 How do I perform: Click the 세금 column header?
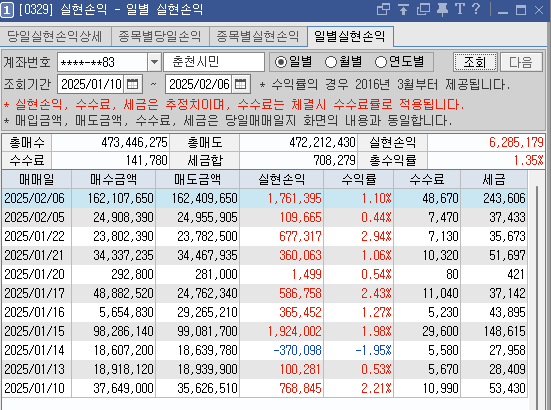[x=494, y=180]
